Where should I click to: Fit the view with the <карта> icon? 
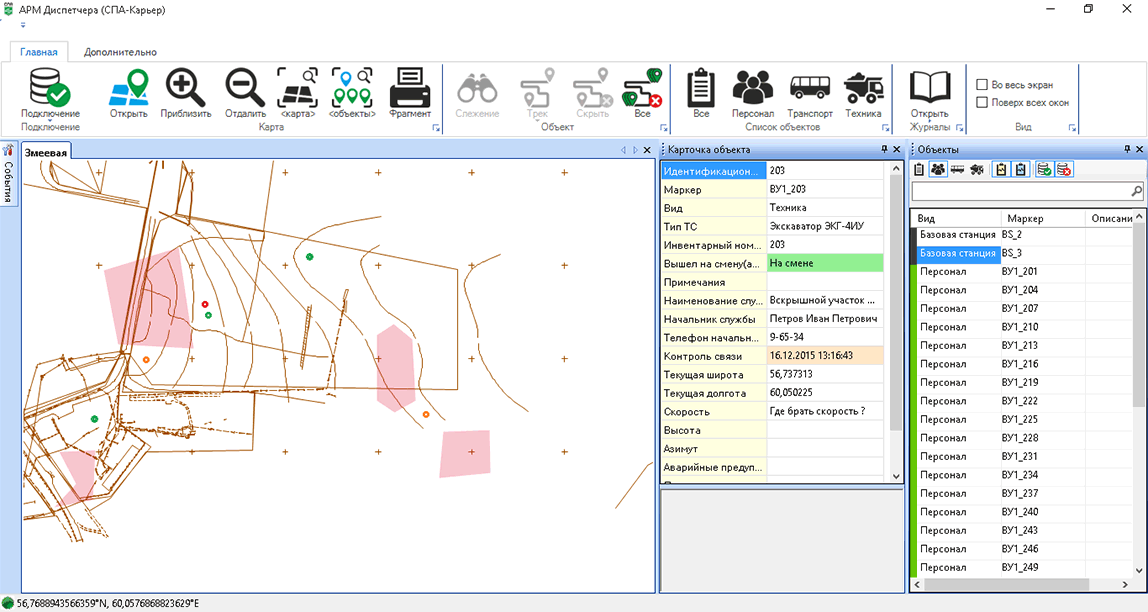tap(297, 87)
